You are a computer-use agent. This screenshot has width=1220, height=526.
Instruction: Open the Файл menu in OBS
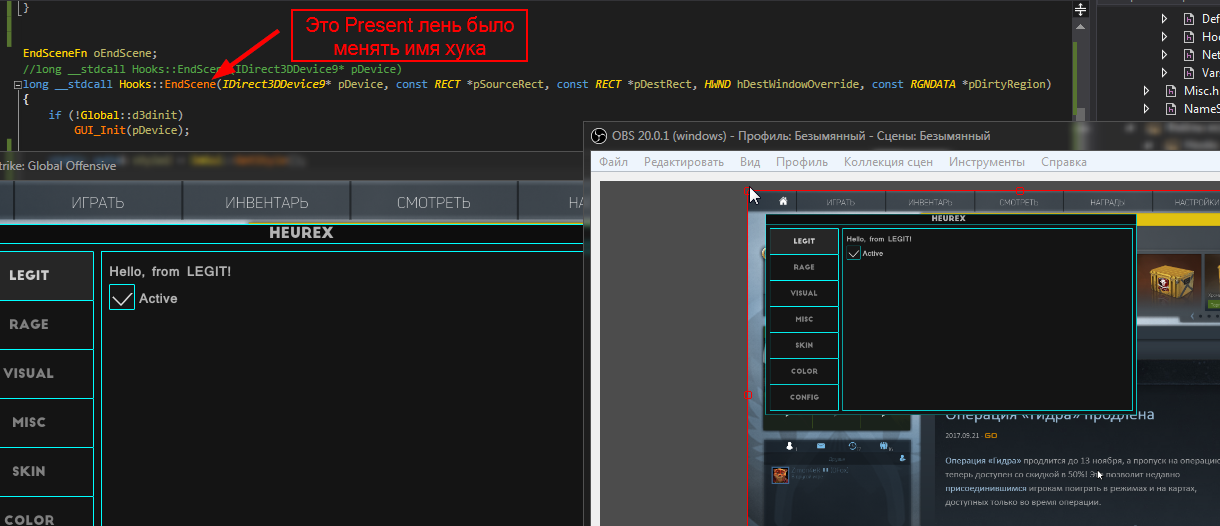click(613, 162)
